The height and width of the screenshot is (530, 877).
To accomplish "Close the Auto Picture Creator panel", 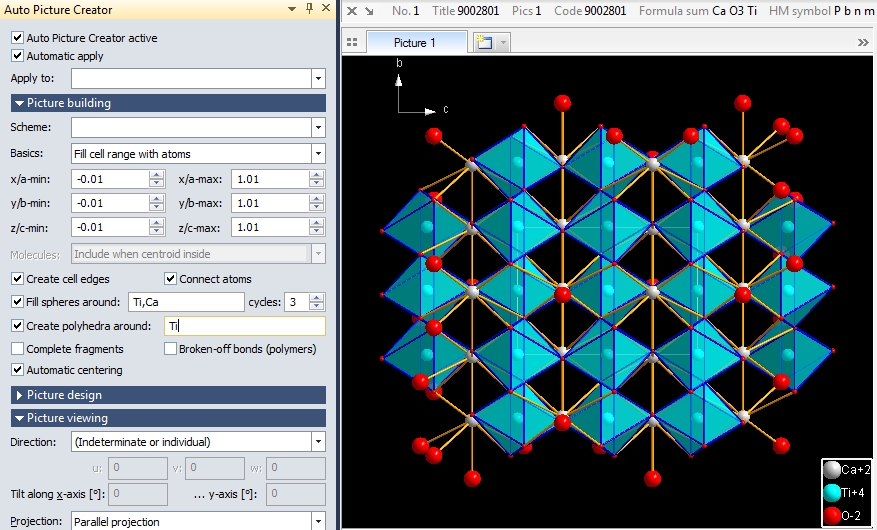I will [325, 9].
